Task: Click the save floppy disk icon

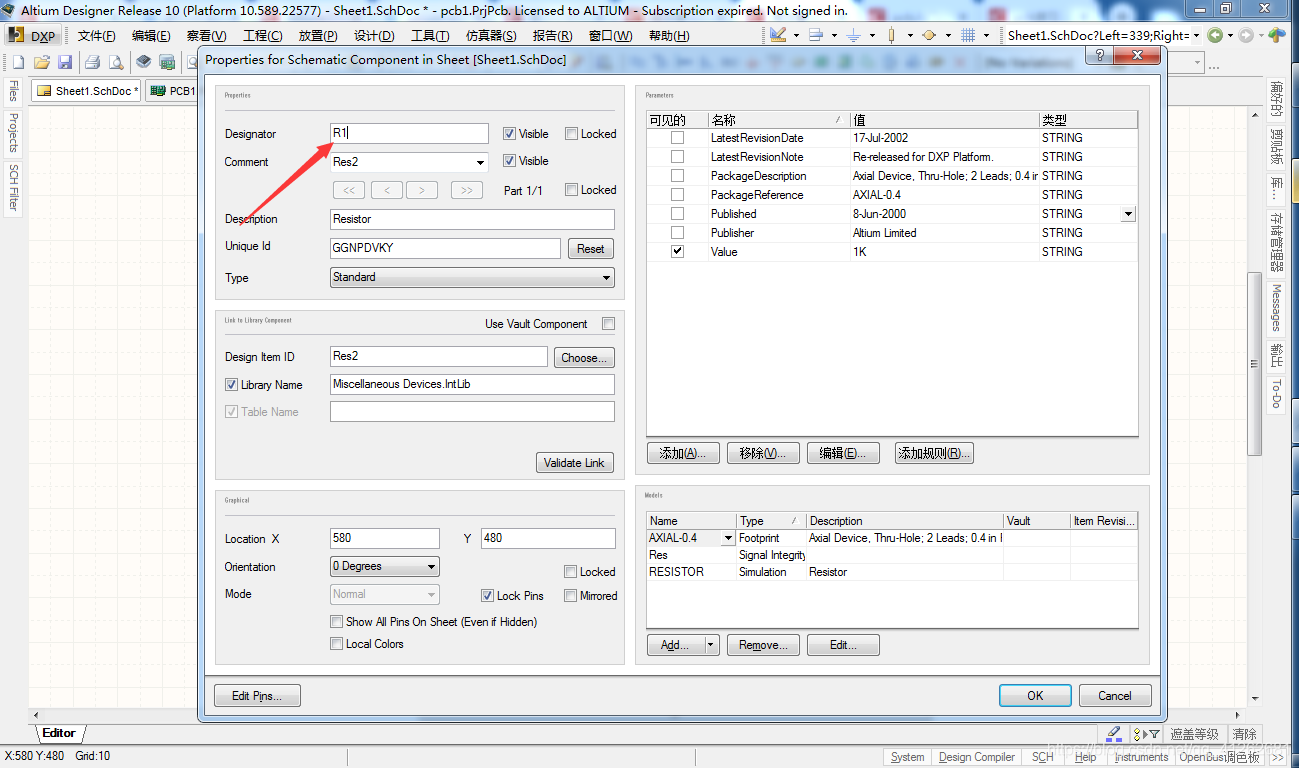Action: pyautogui.click(x=65, y=62)
